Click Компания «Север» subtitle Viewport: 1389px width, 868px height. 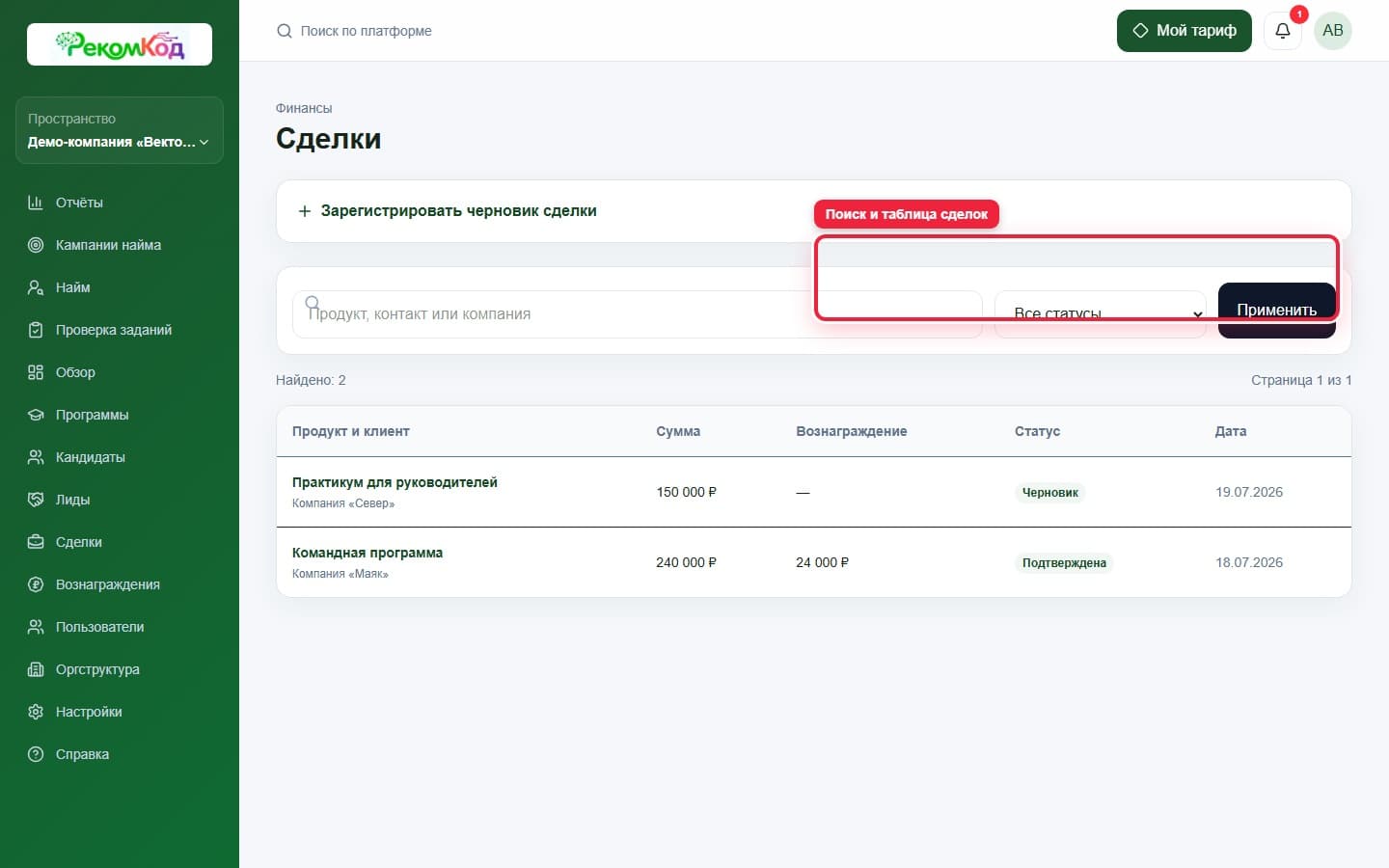[343, 503]
